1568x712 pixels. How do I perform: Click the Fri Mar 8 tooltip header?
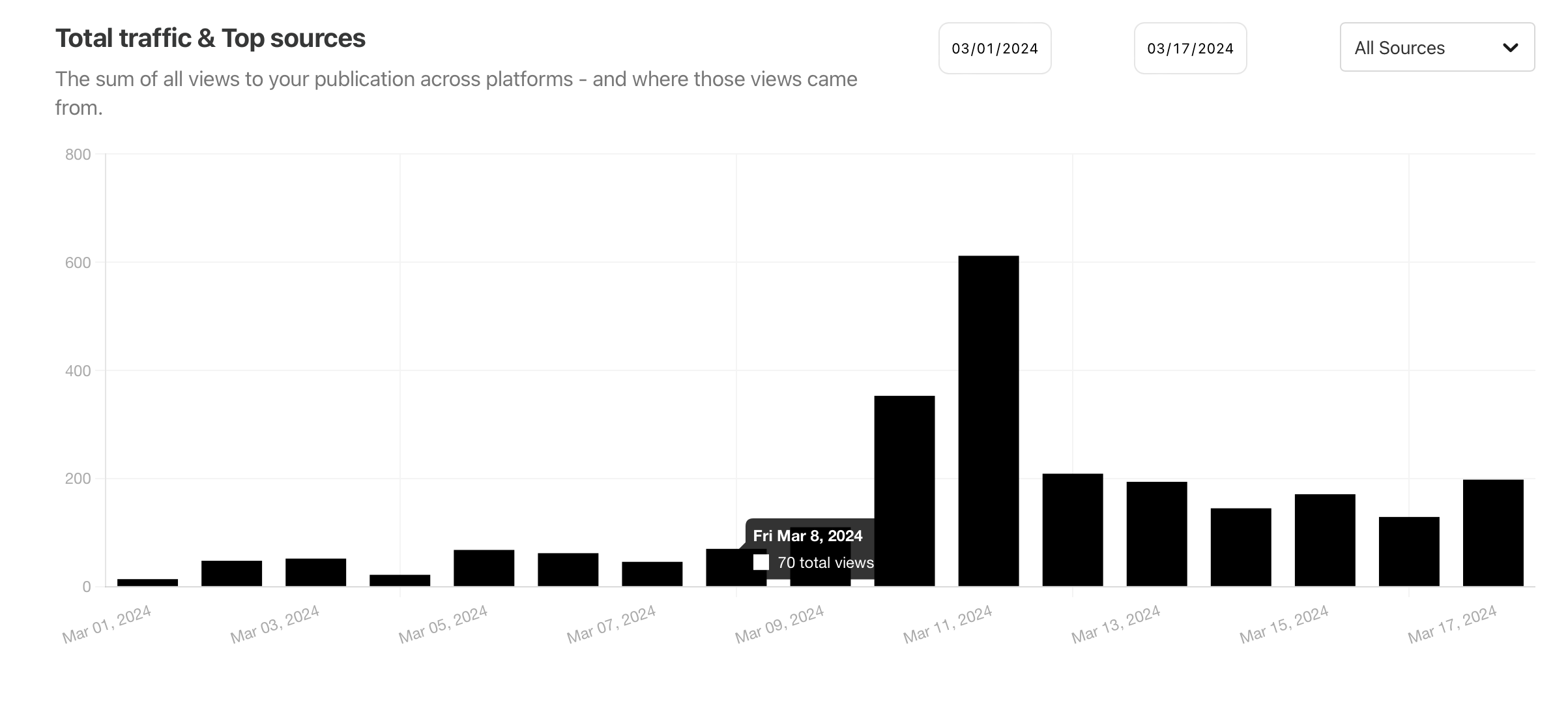(x=807, y=536)
